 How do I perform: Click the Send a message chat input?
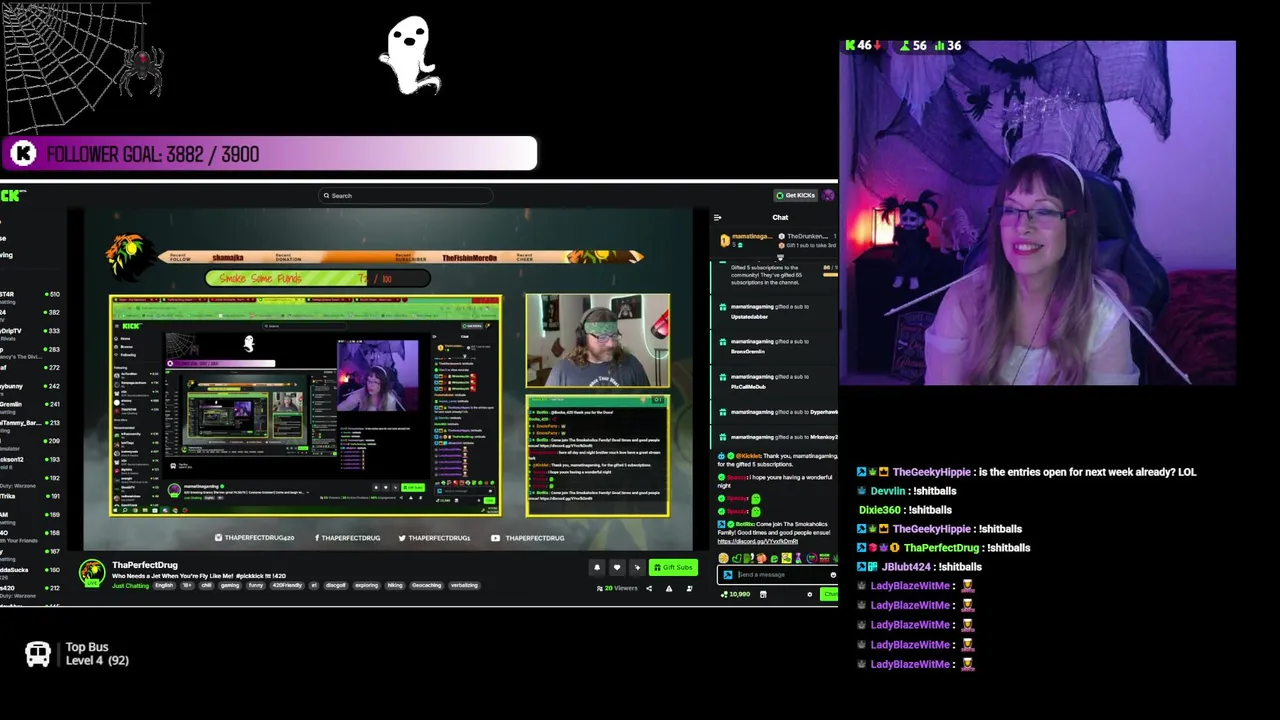click(778, 575)
